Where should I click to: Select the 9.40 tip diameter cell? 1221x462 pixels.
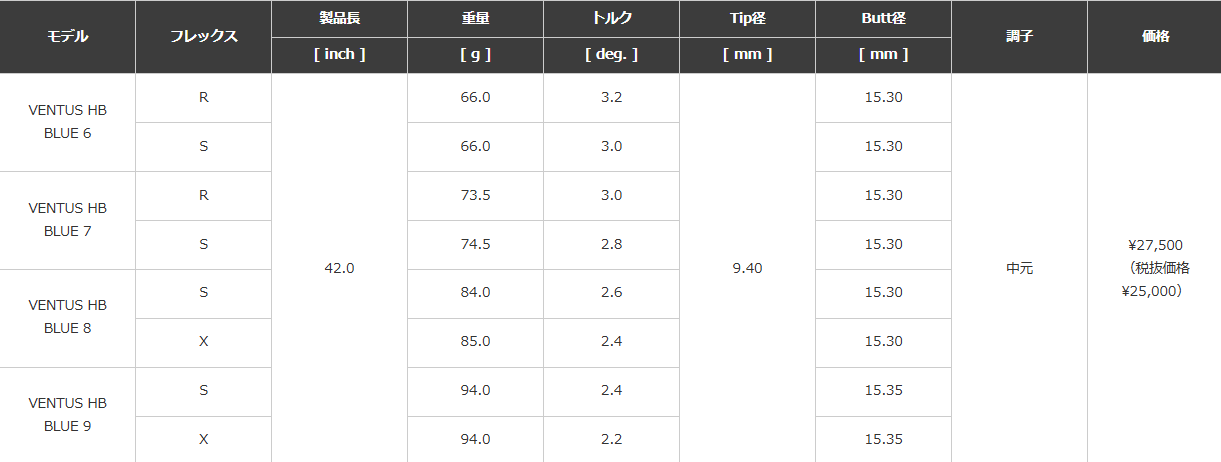point(747,269)
